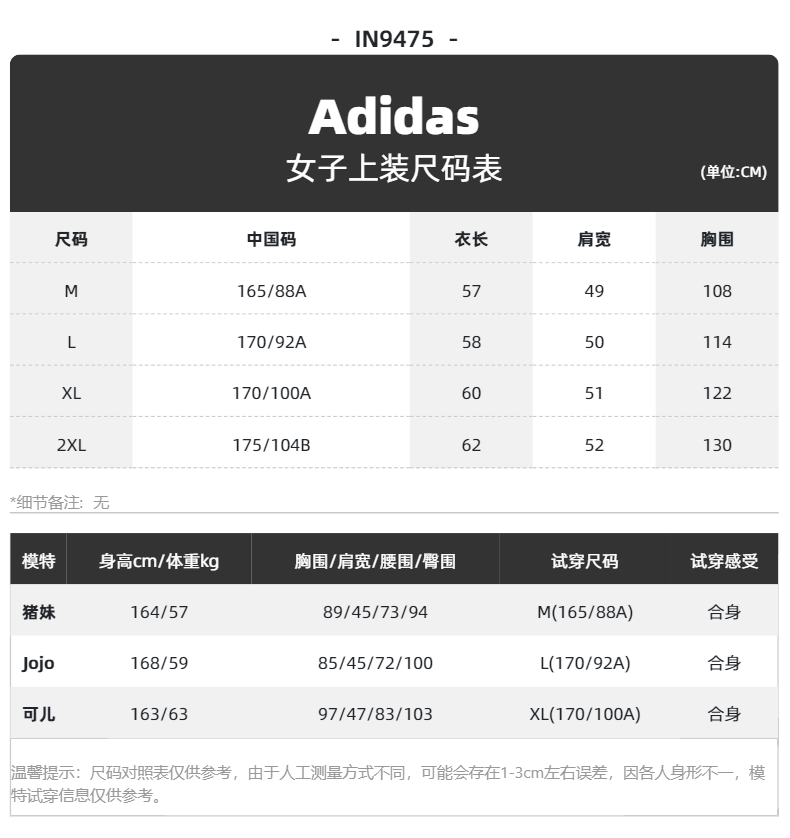Click the IN9475 product code heading
790x838 pixels.
[394, 39]
